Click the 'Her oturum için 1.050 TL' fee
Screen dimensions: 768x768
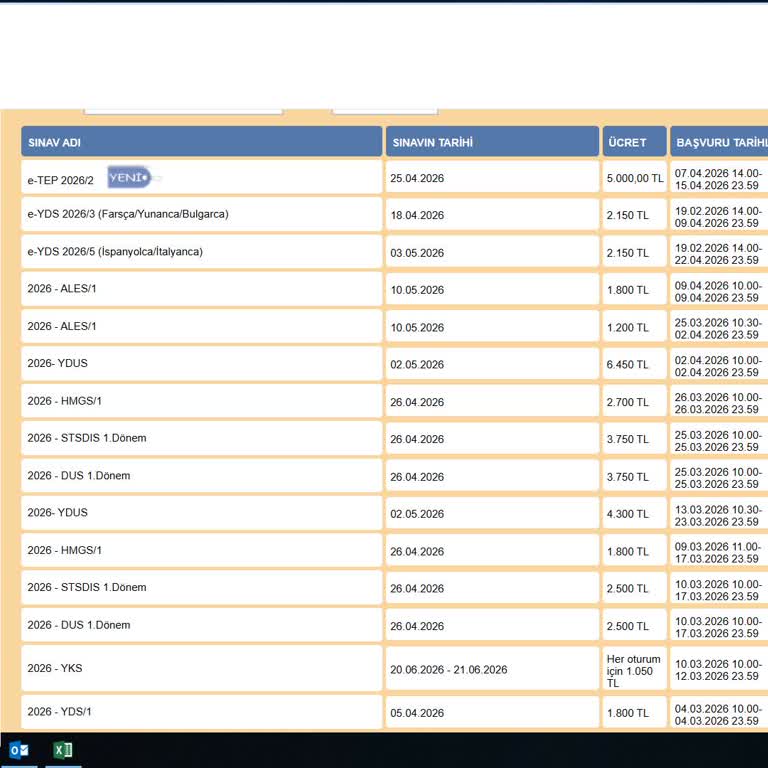point(633,670)
